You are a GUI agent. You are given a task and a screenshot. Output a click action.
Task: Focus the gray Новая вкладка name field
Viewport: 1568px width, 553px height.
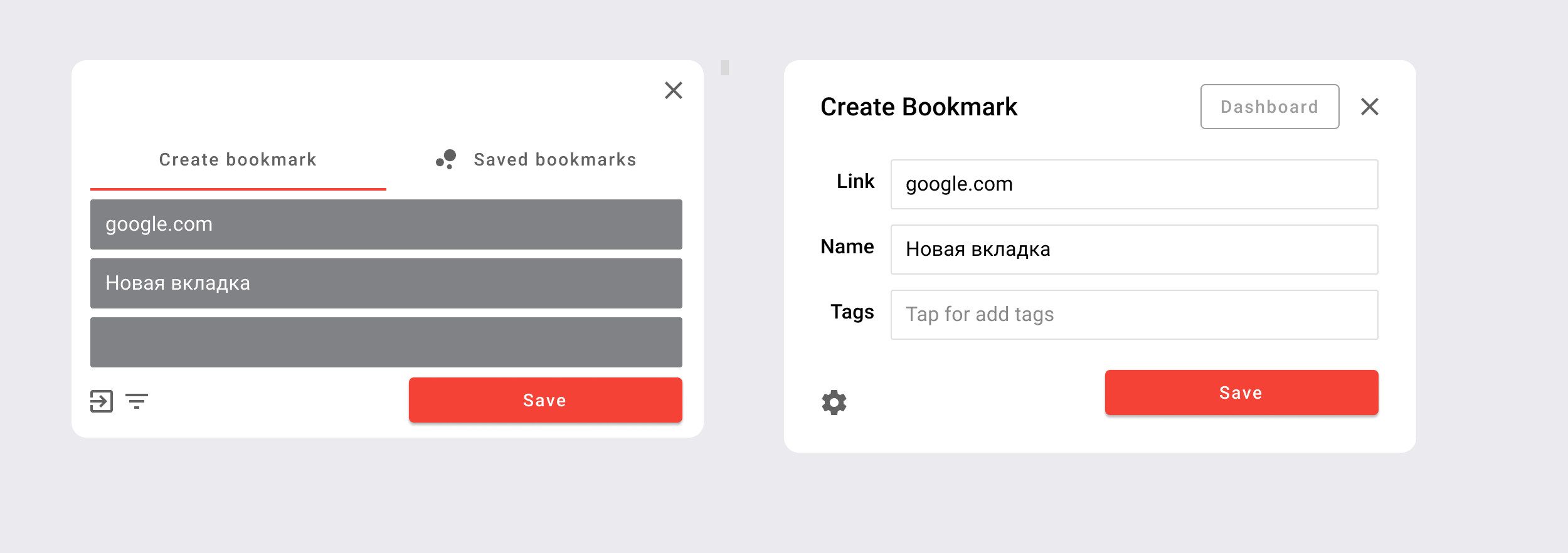click(386, 283)
